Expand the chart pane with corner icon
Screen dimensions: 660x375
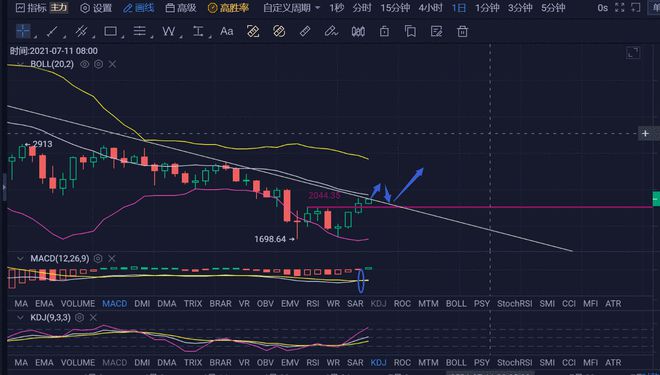633,53
